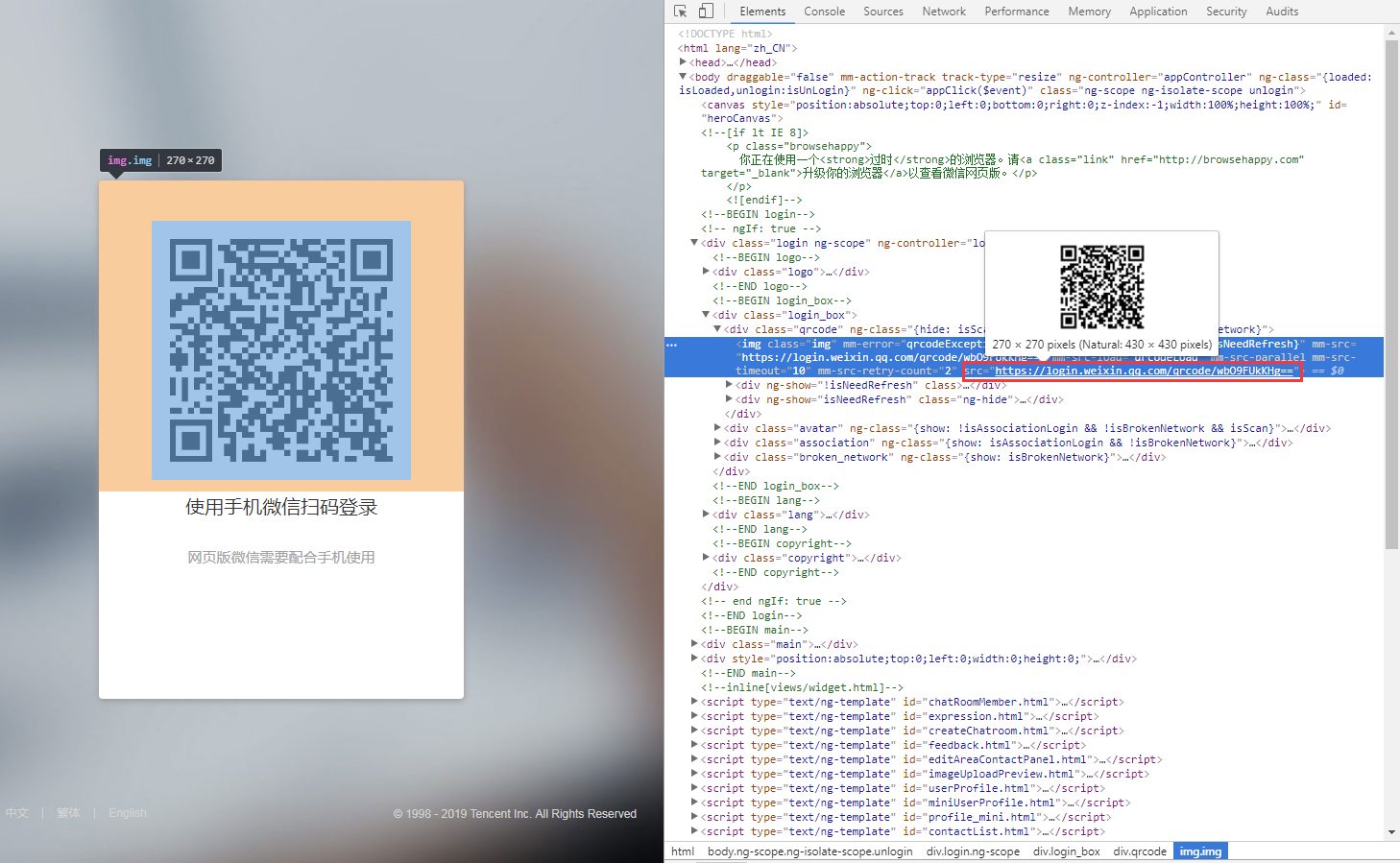The height and width of the screenshot is (863, 1400).
Task: Select the createChatroom.html script row
Action: point(912,731)
